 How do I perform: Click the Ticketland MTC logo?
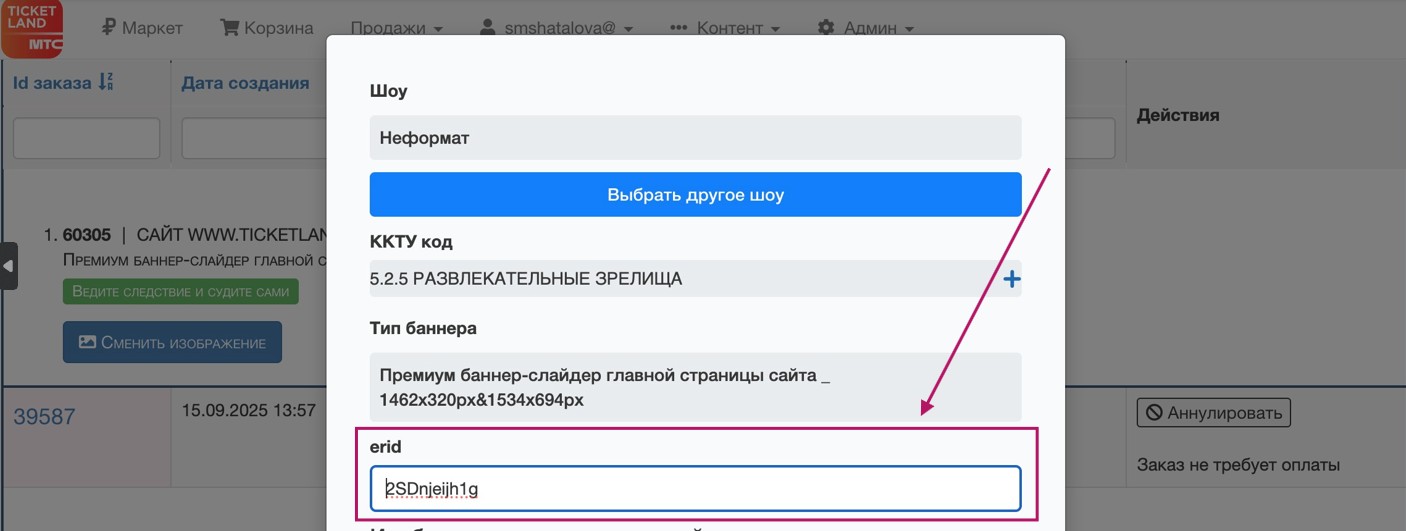32,28
